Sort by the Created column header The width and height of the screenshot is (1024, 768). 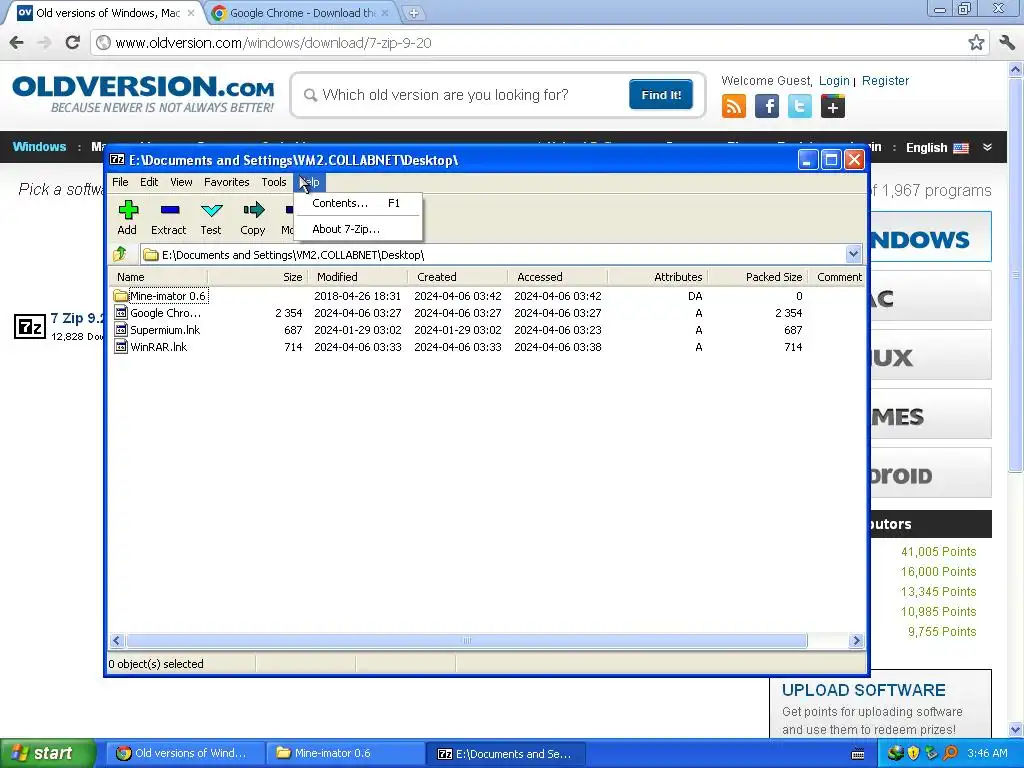click(458, 277)
